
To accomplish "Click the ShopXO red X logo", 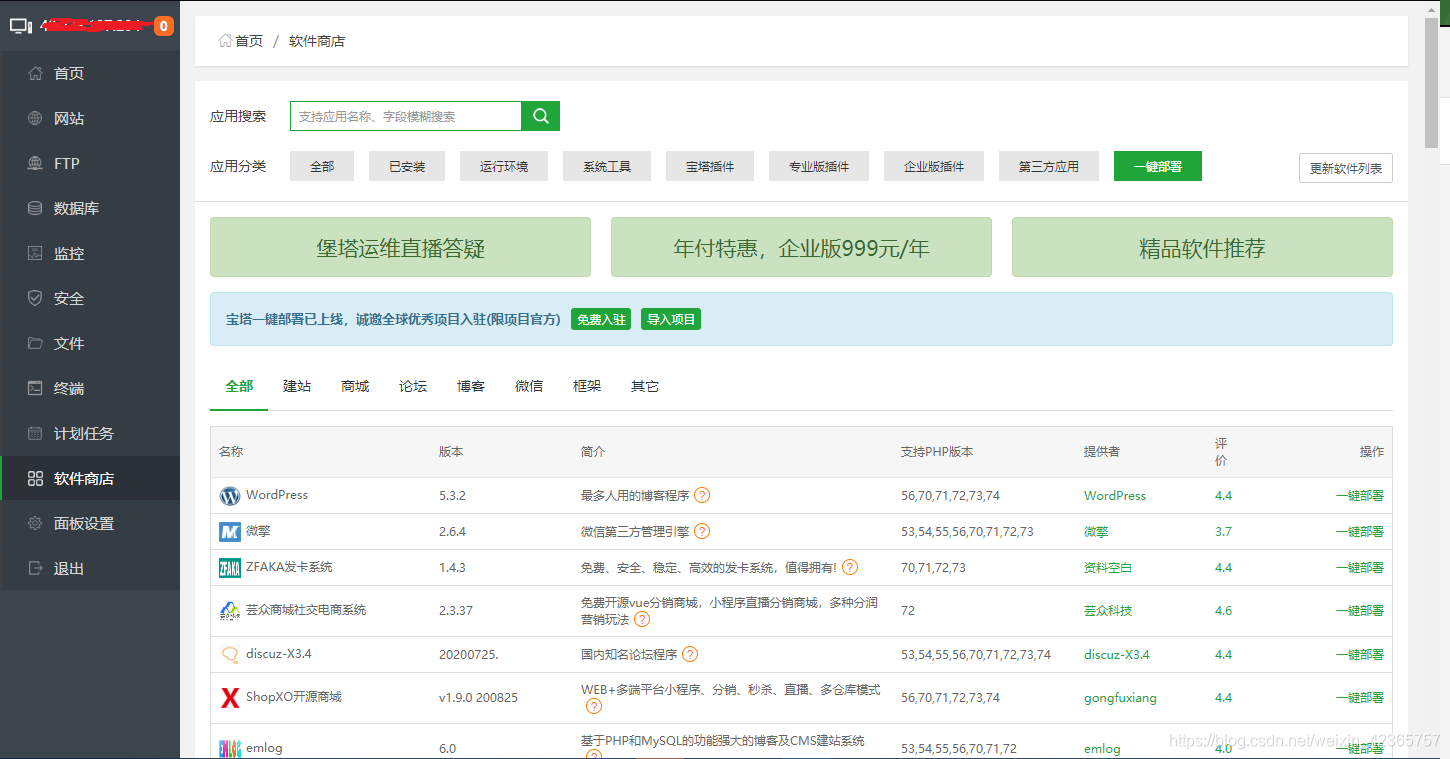I will point(230,698).
